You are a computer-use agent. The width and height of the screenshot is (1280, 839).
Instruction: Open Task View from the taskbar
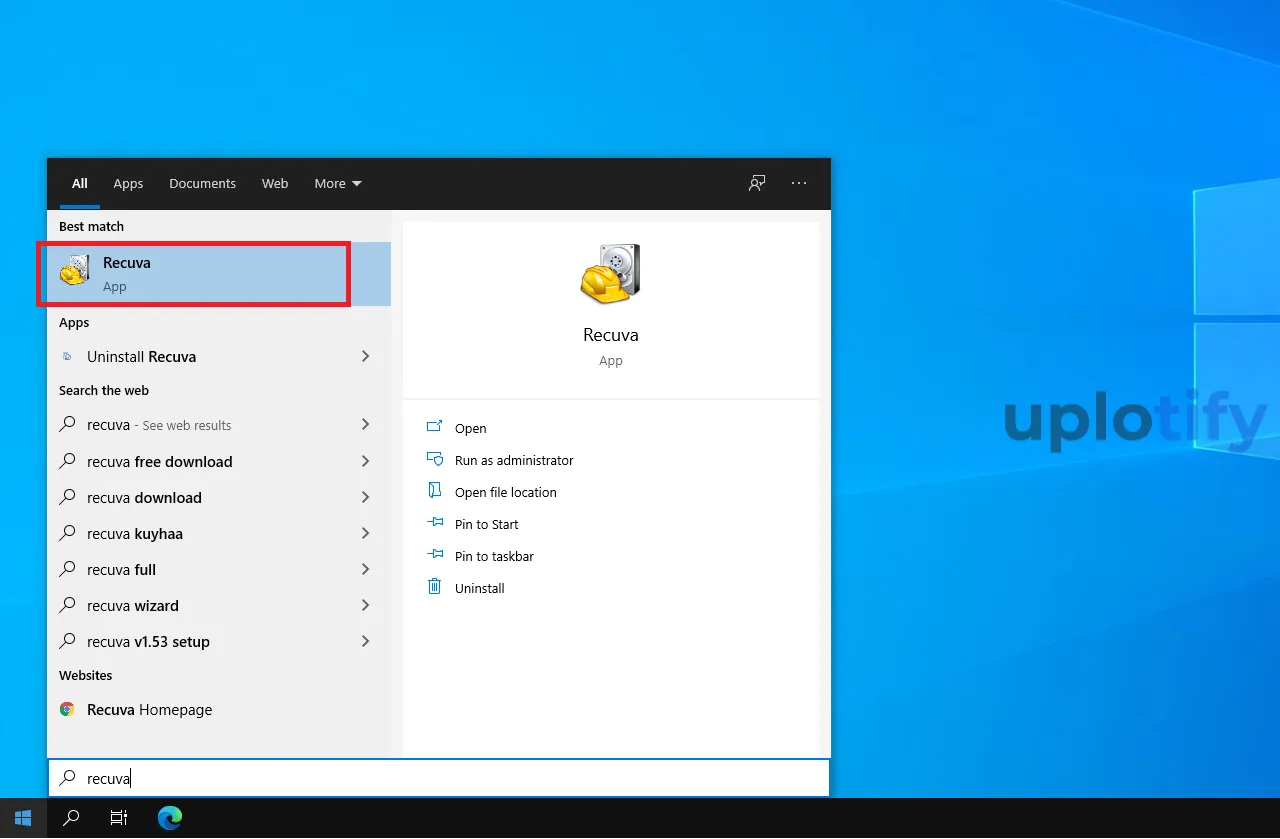(x=119, y=818)
